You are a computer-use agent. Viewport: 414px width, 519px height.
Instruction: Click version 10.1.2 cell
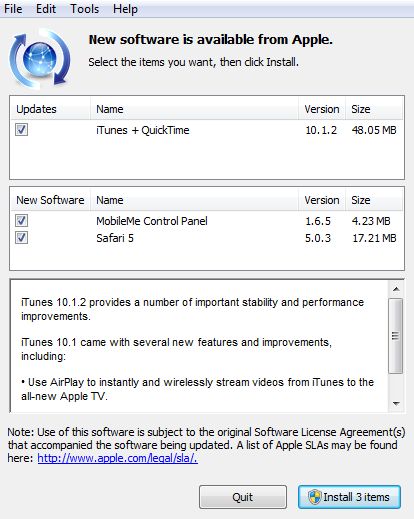click(321, 130)
